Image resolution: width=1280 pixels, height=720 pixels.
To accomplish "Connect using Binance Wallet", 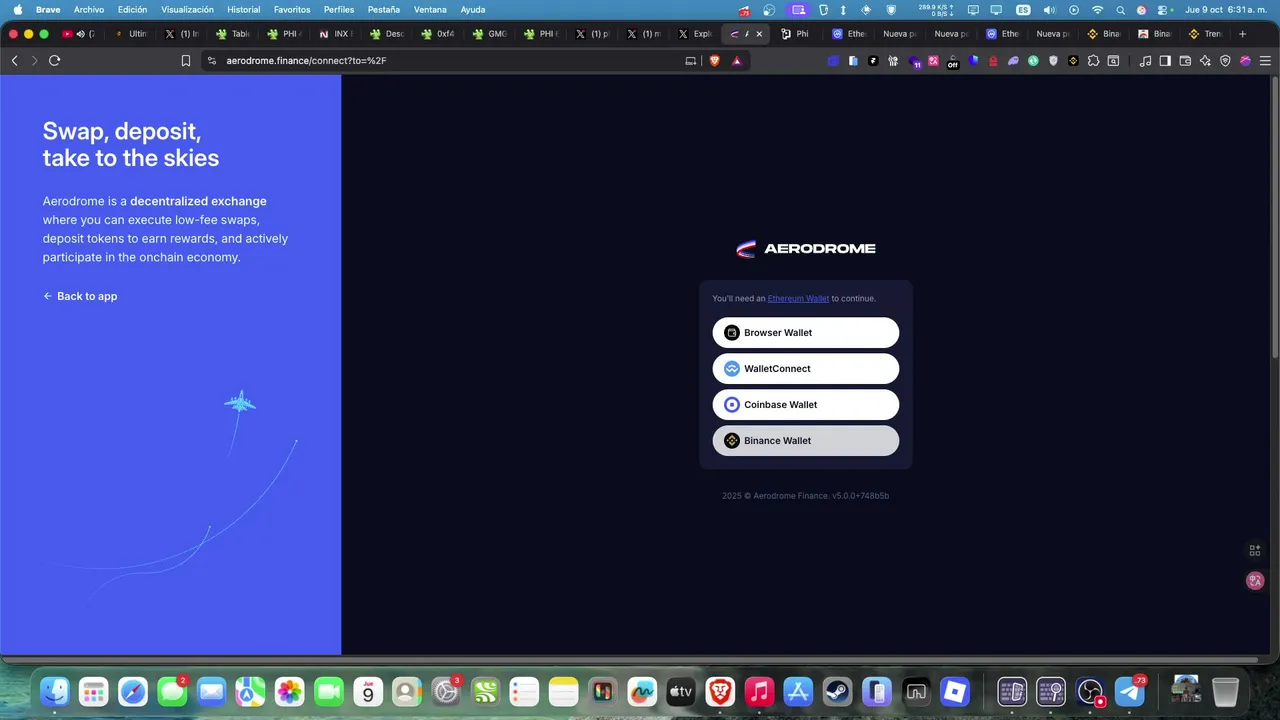I will pos(805,441).
